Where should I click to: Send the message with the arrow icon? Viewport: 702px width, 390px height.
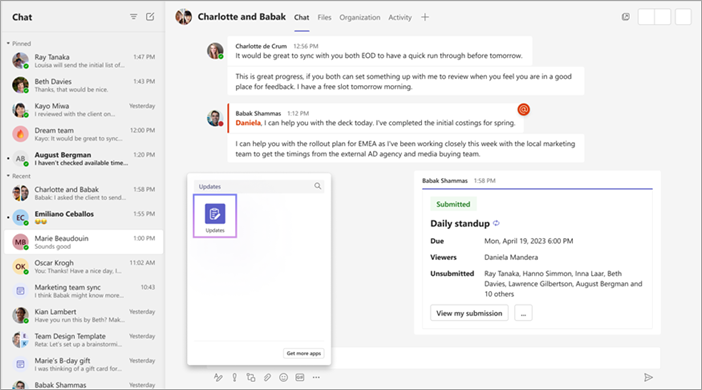pos(648,377)
